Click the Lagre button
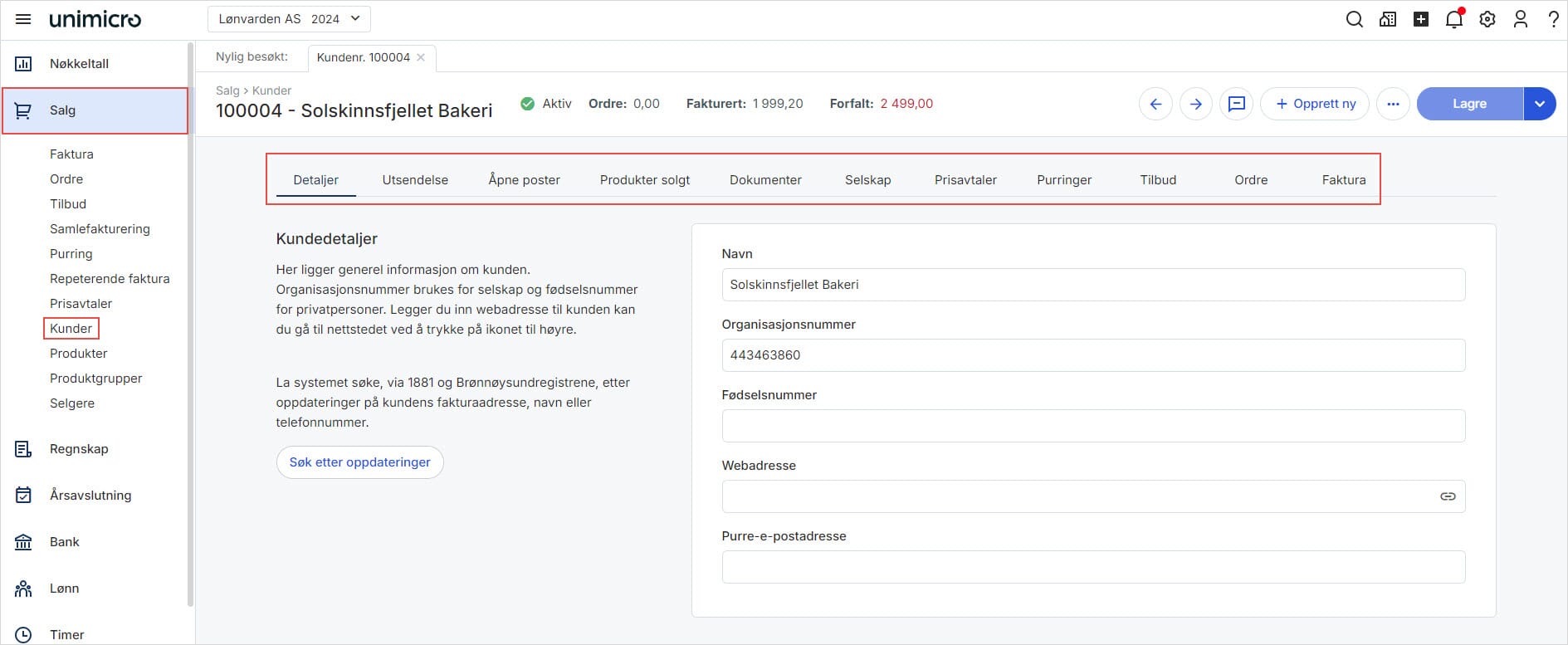The height and width of the screenshot is (645, 1568). [x=1468, y=104]
